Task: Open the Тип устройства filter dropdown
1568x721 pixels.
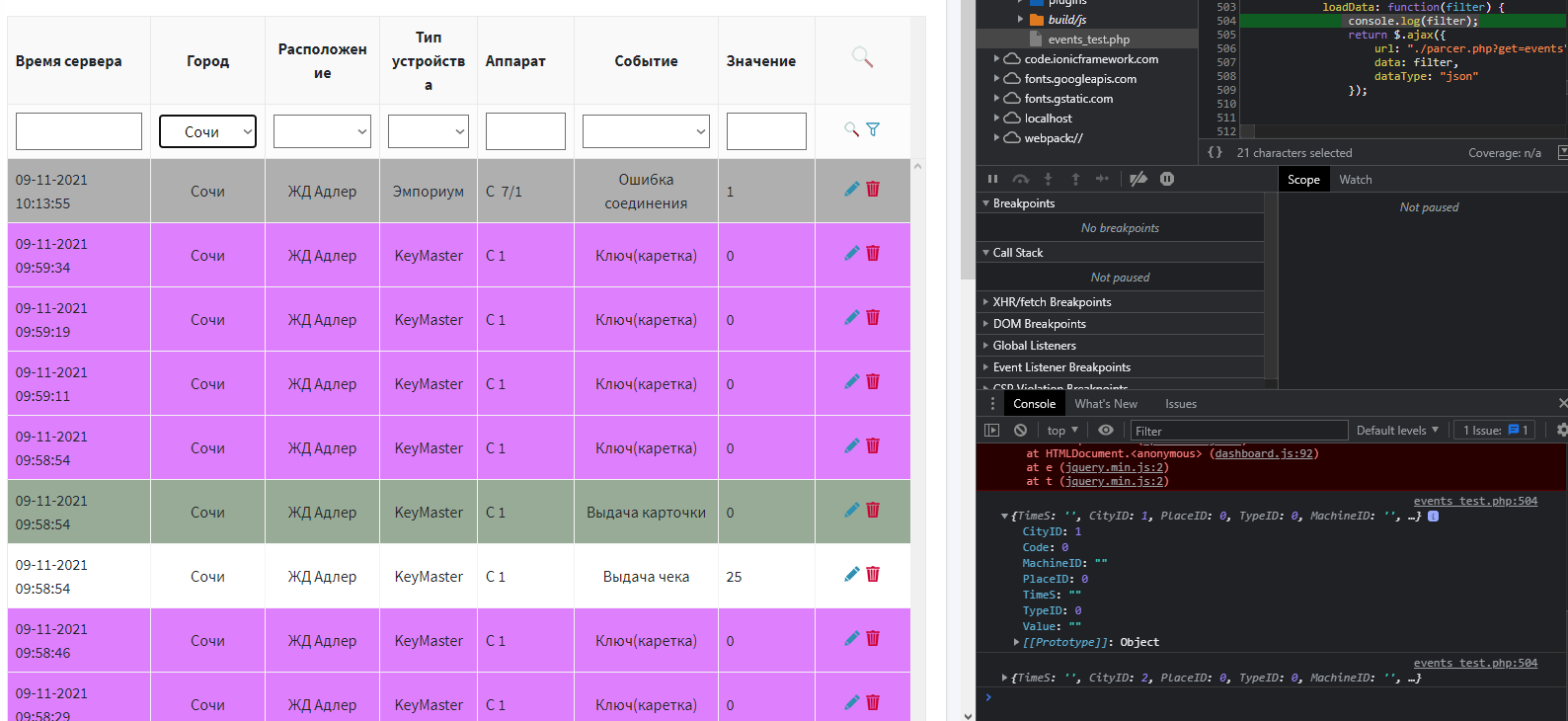Action: [429, 131]
